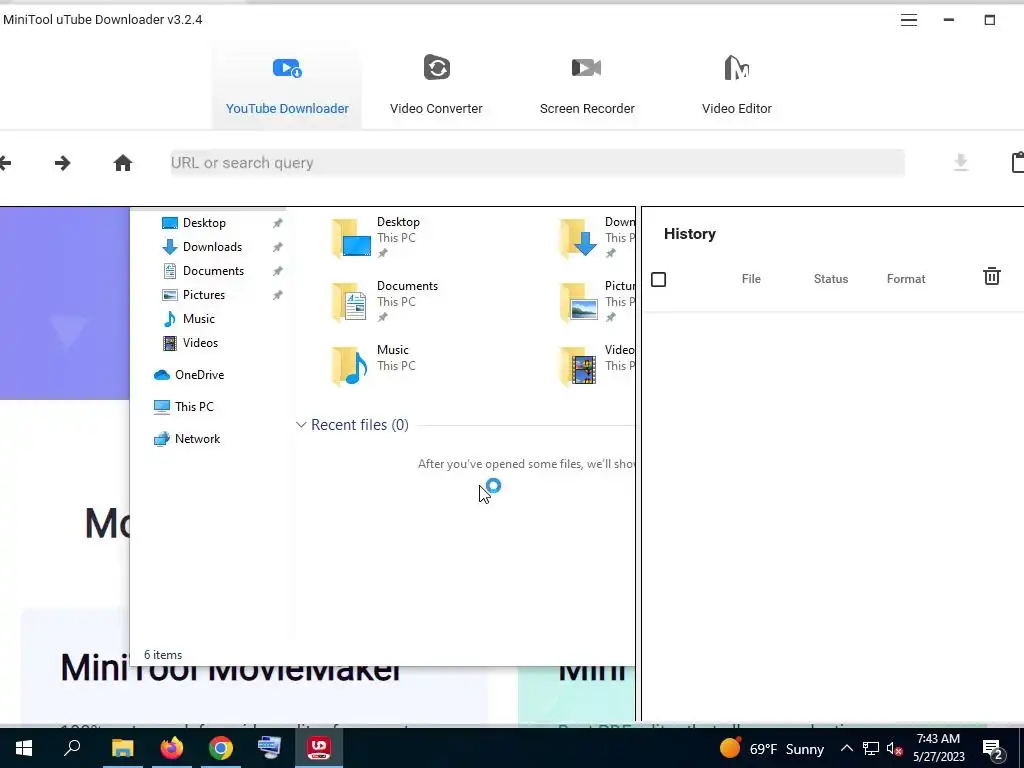Click the Format column header in History
1024x768 pixels.
pos(906,279)
